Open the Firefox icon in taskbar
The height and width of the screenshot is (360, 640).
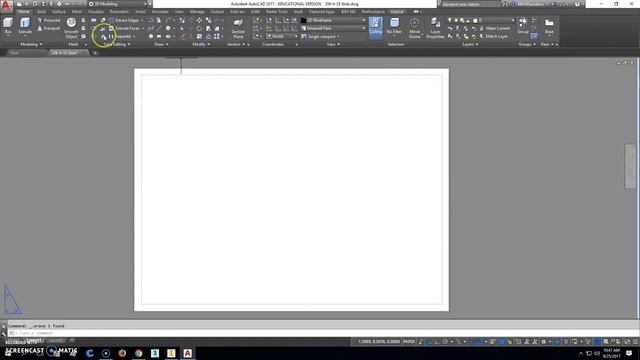(x=122, y=353)
